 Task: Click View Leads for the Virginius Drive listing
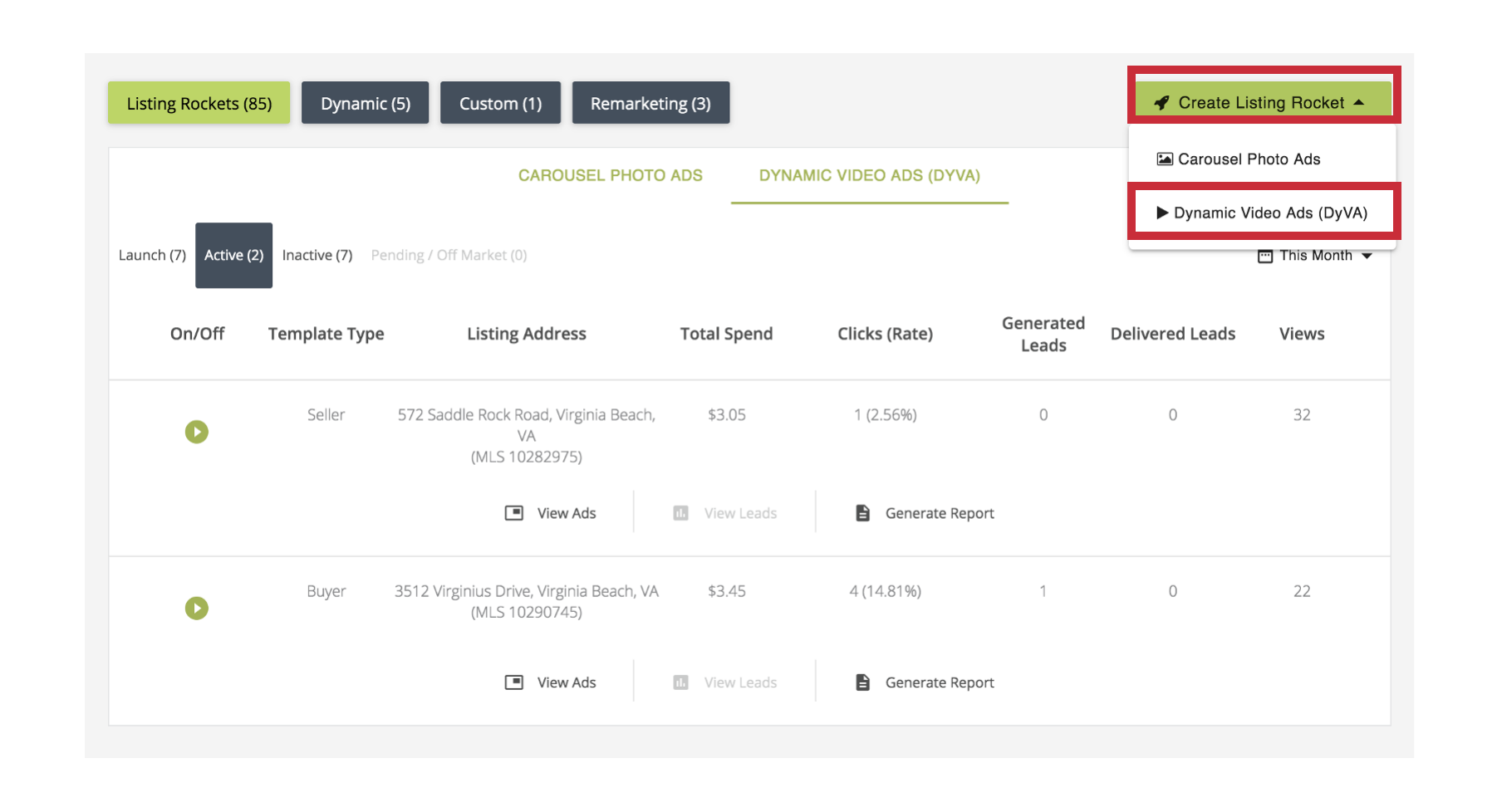pyautogui.click(x=739, y=682)
